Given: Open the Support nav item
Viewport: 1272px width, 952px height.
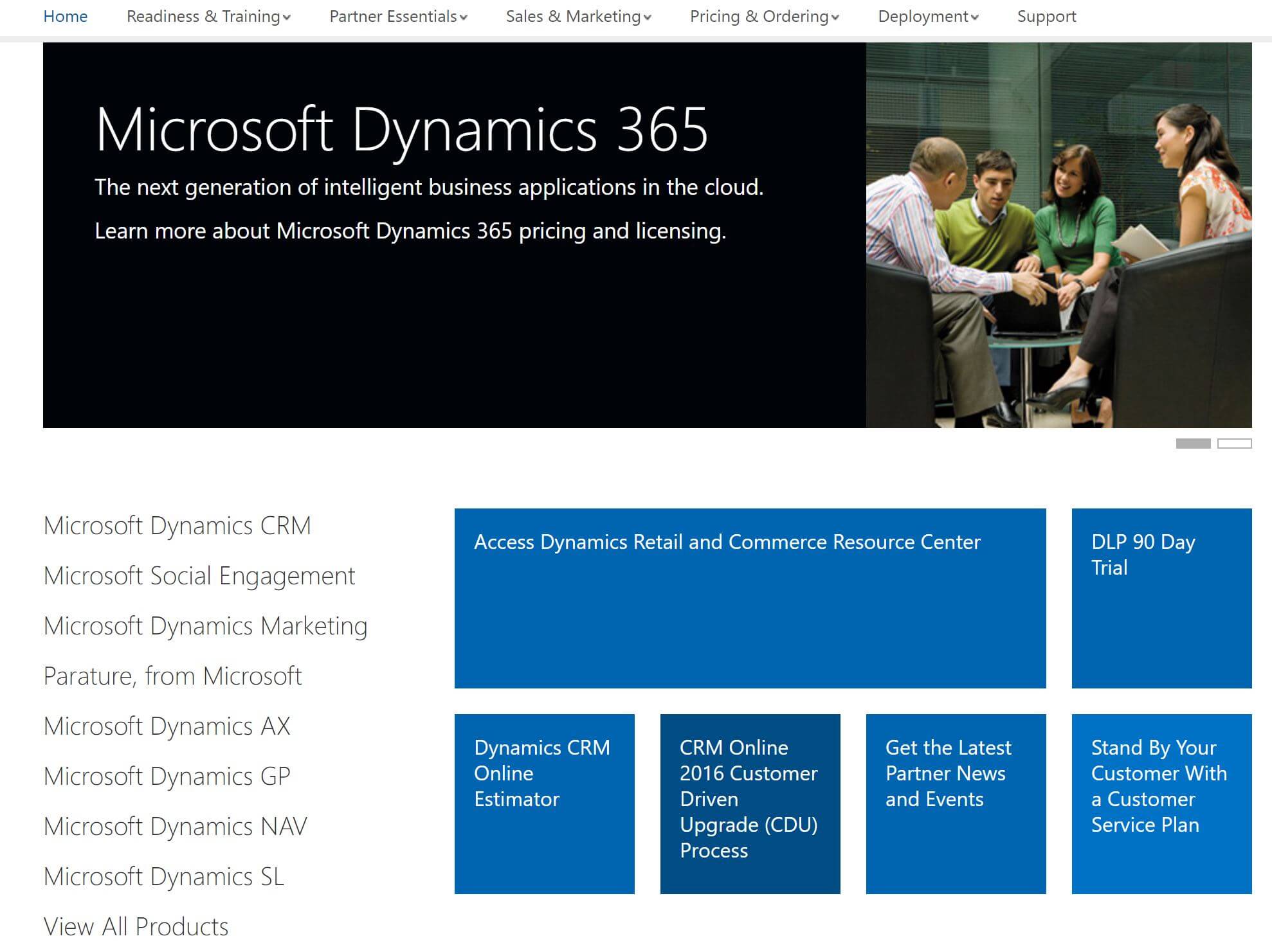Looking at the screenshot, I should coord(1046,17).
